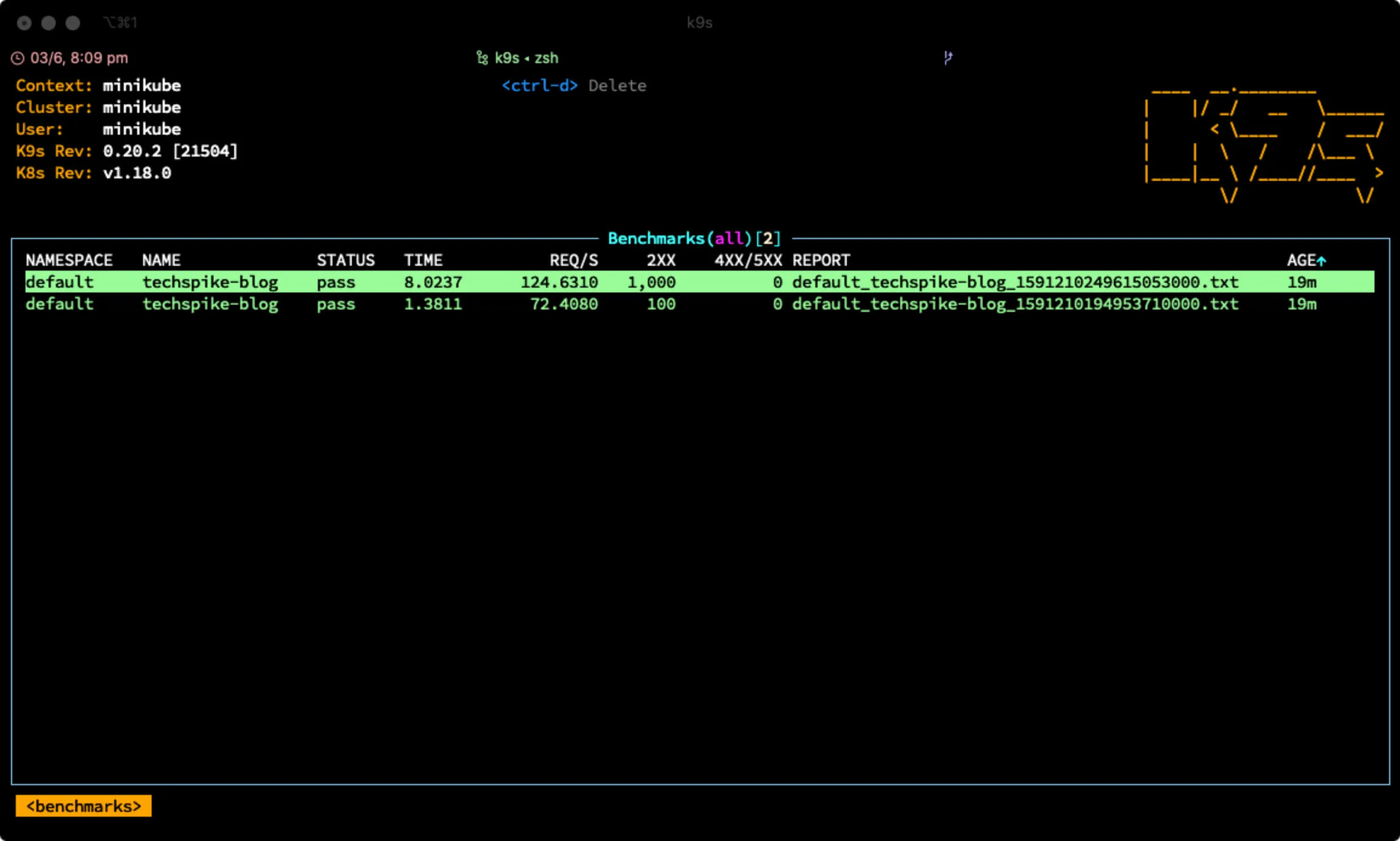Sort by the REQ/S column header
Image resolution: width=1400 pixels, height=841 pixels.
(574, 260)
